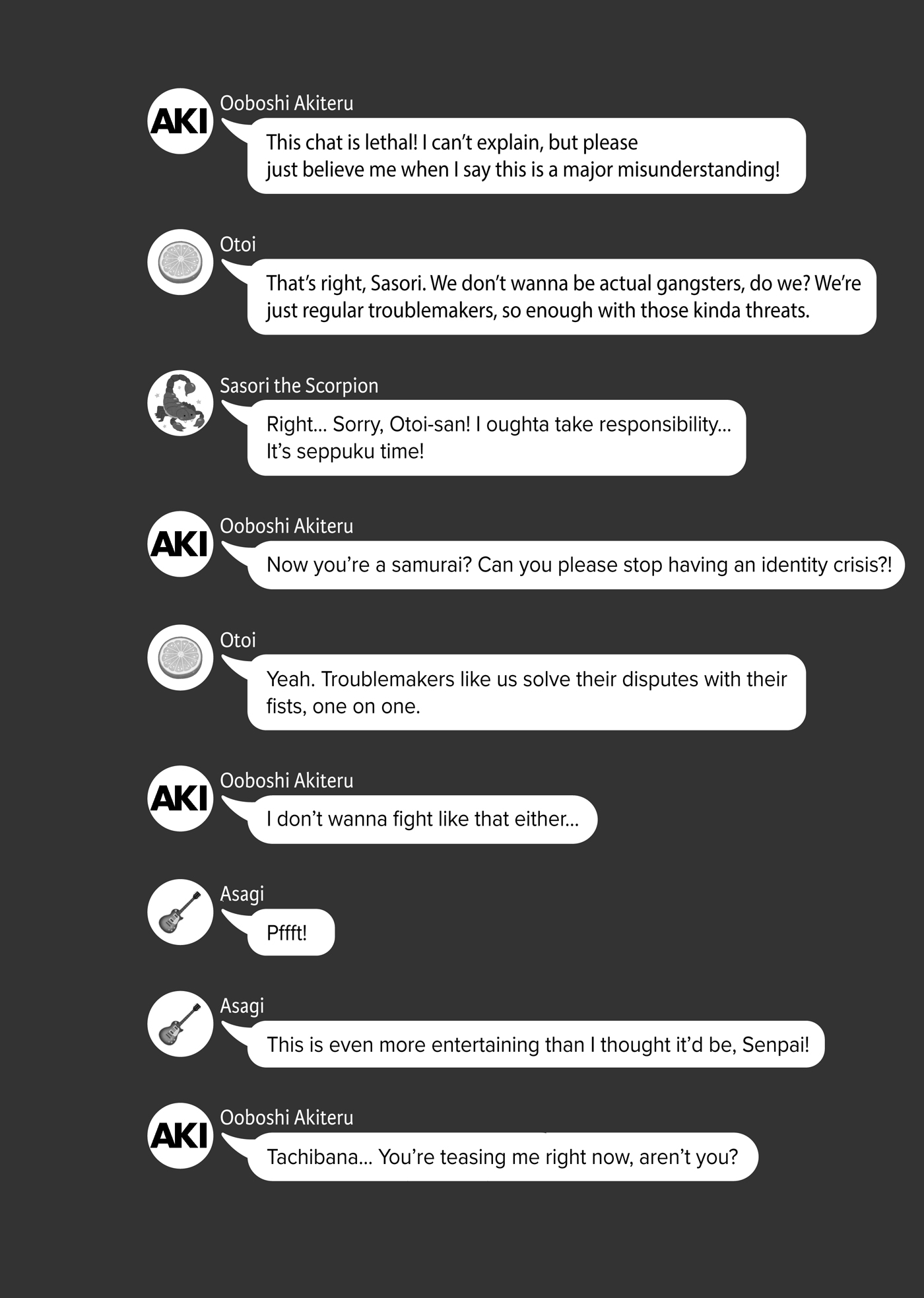Click the 'I don't wanna fight like that' bubble

coord(422,819)
